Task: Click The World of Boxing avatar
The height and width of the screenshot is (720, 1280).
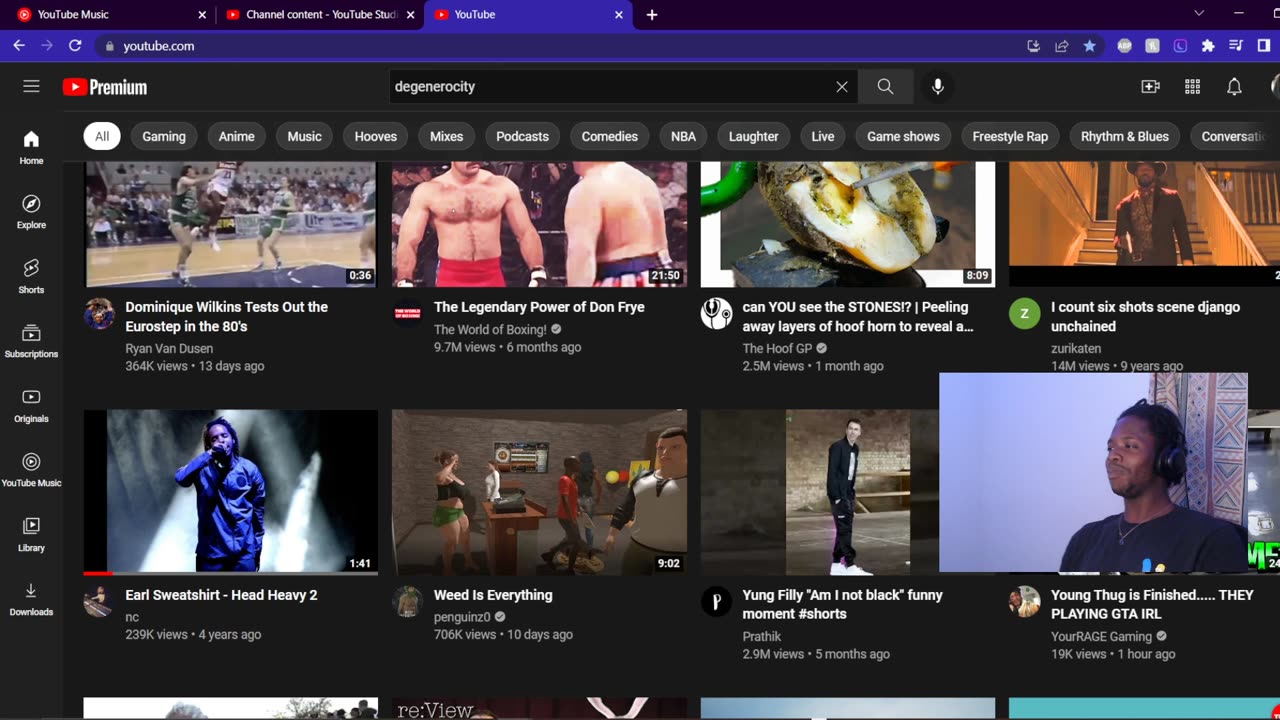Action: pyautogui.click(x=408, y=314)
